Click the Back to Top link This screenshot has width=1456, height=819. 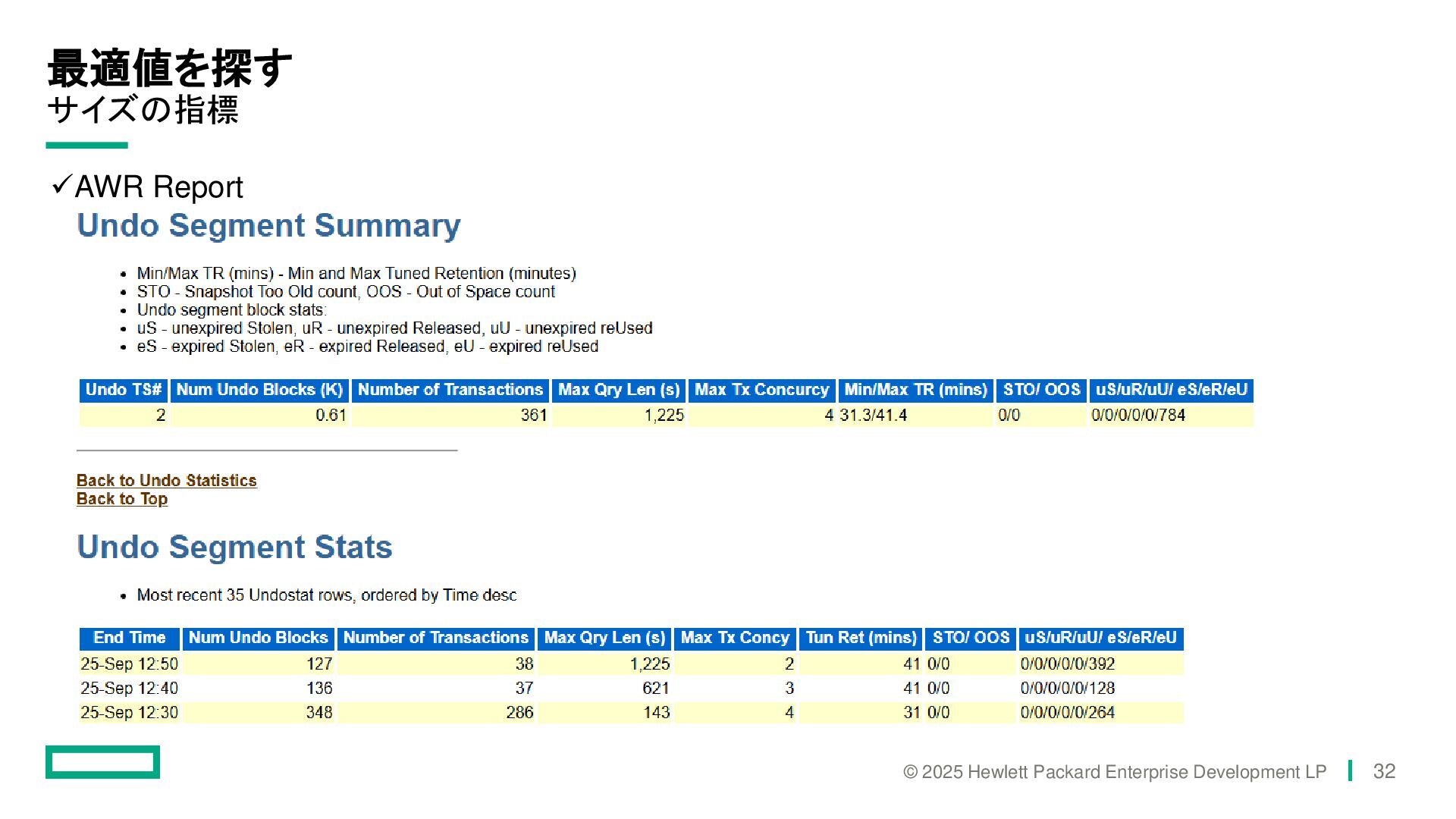click(x=122, y=499)
